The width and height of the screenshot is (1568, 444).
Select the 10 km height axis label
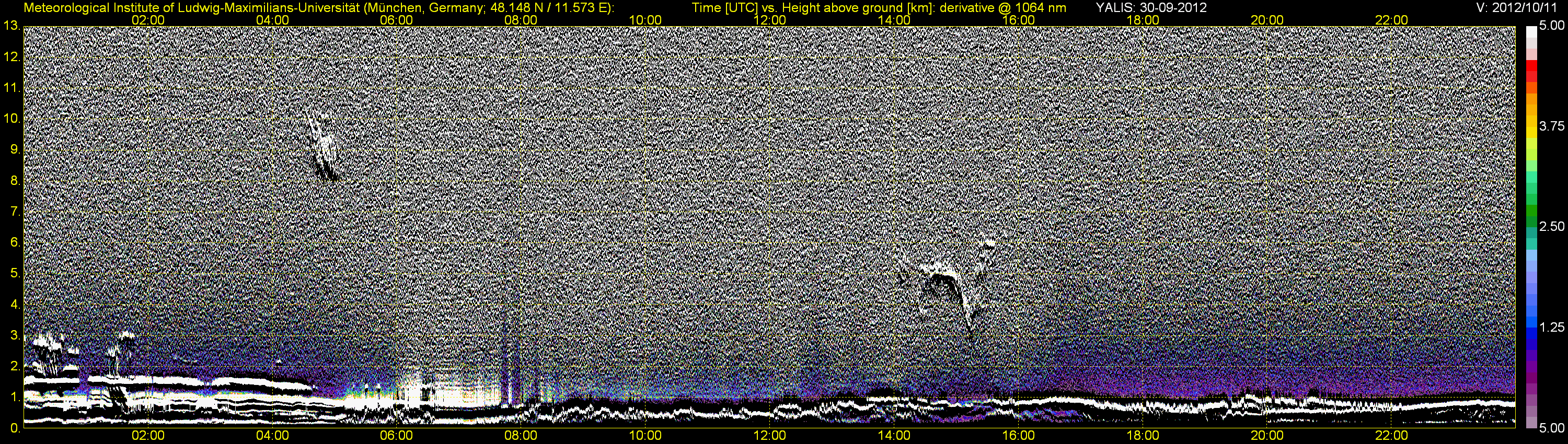[x=11, y=119]
